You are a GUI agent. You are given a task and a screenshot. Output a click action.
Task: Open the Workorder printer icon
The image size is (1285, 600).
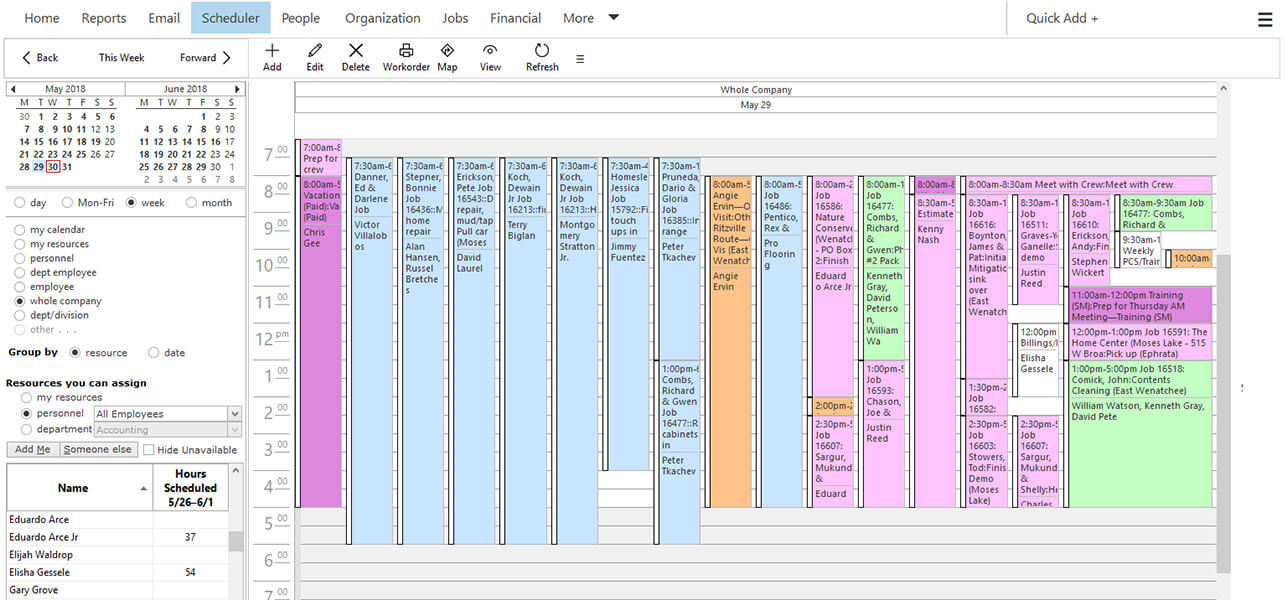coord(406,50)
